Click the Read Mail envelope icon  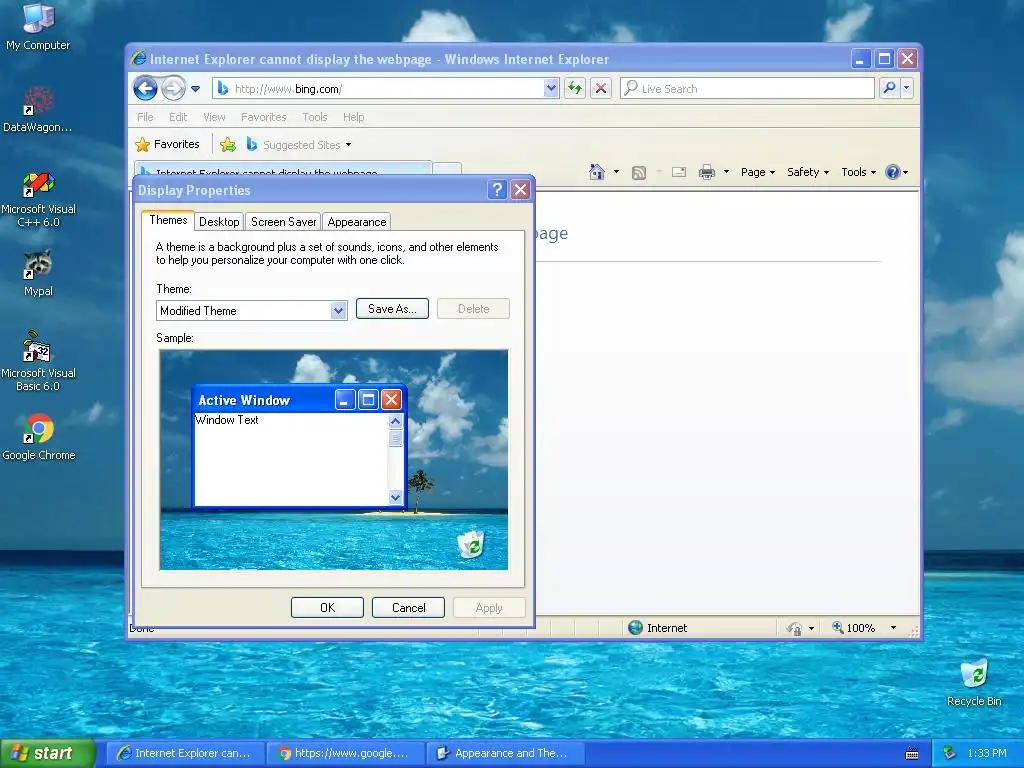pyautogui.click(x=679, y=172)
